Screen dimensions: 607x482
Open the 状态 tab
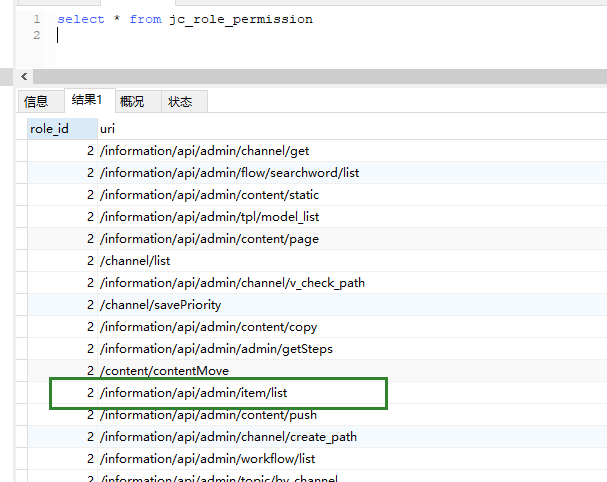point(184,101)
